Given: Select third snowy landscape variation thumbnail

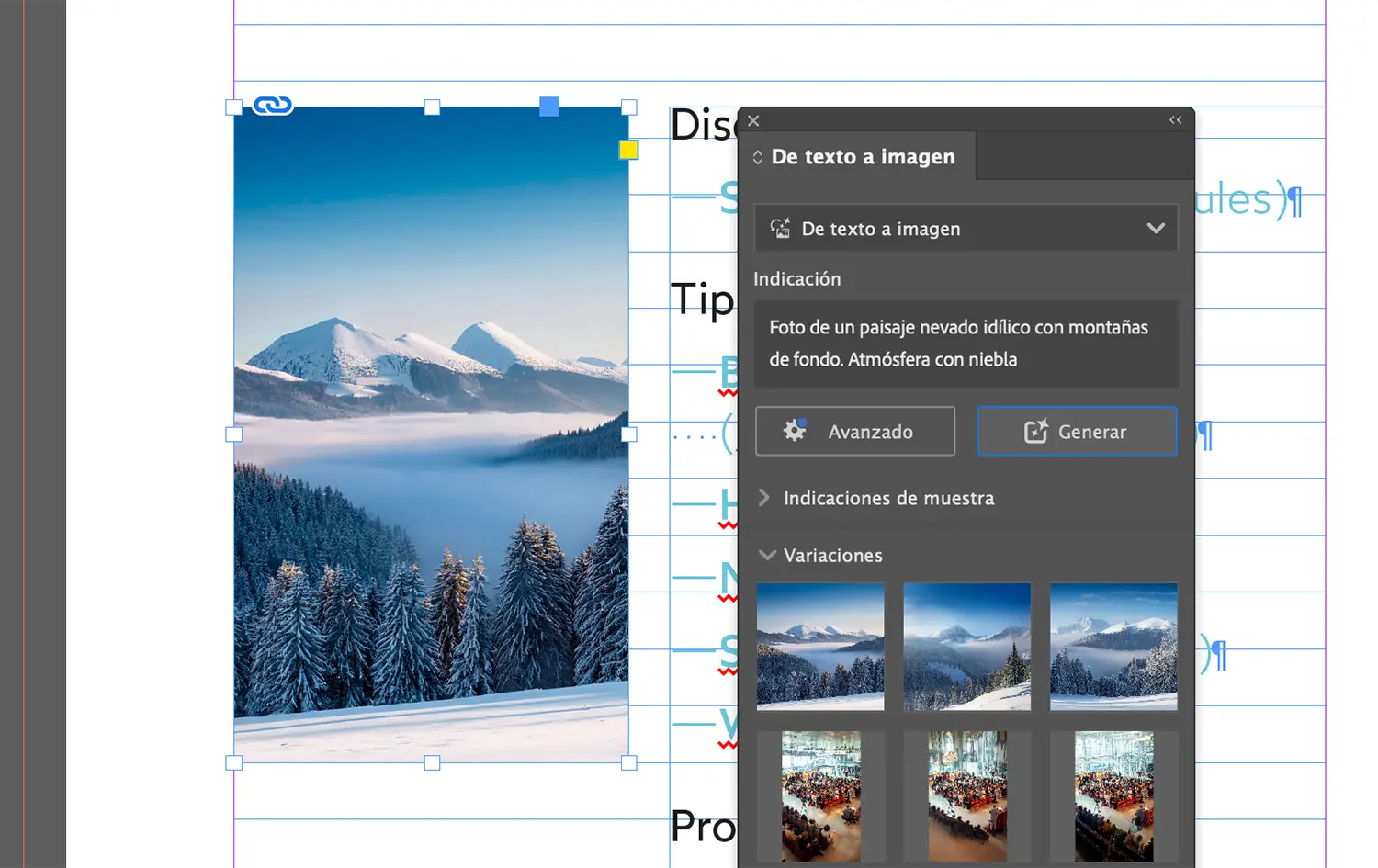Looking at the screenshot, I should pos(1113,647).
